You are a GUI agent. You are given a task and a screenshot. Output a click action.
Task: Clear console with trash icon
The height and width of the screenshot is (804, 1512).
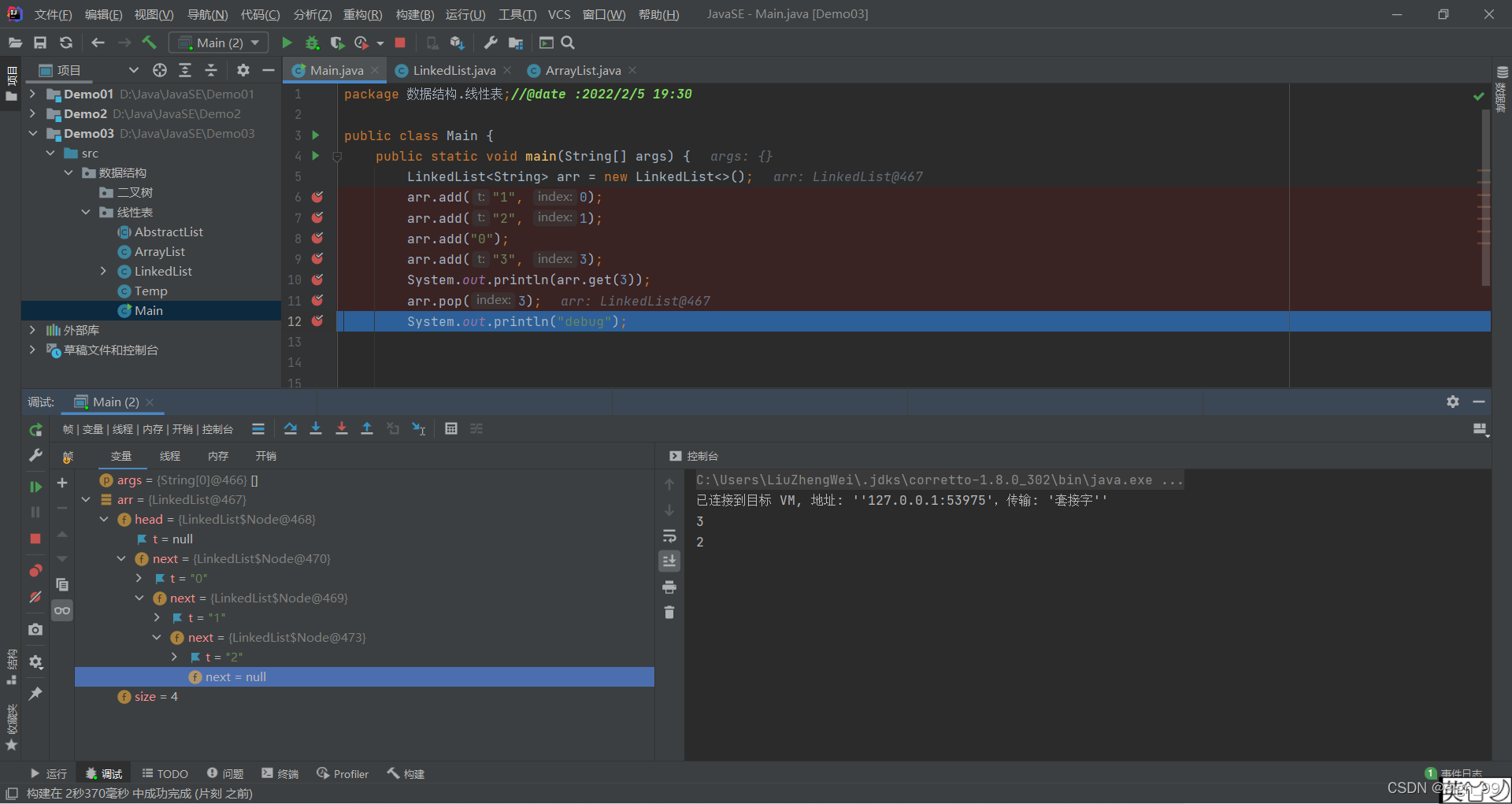(x=669, y=612)
